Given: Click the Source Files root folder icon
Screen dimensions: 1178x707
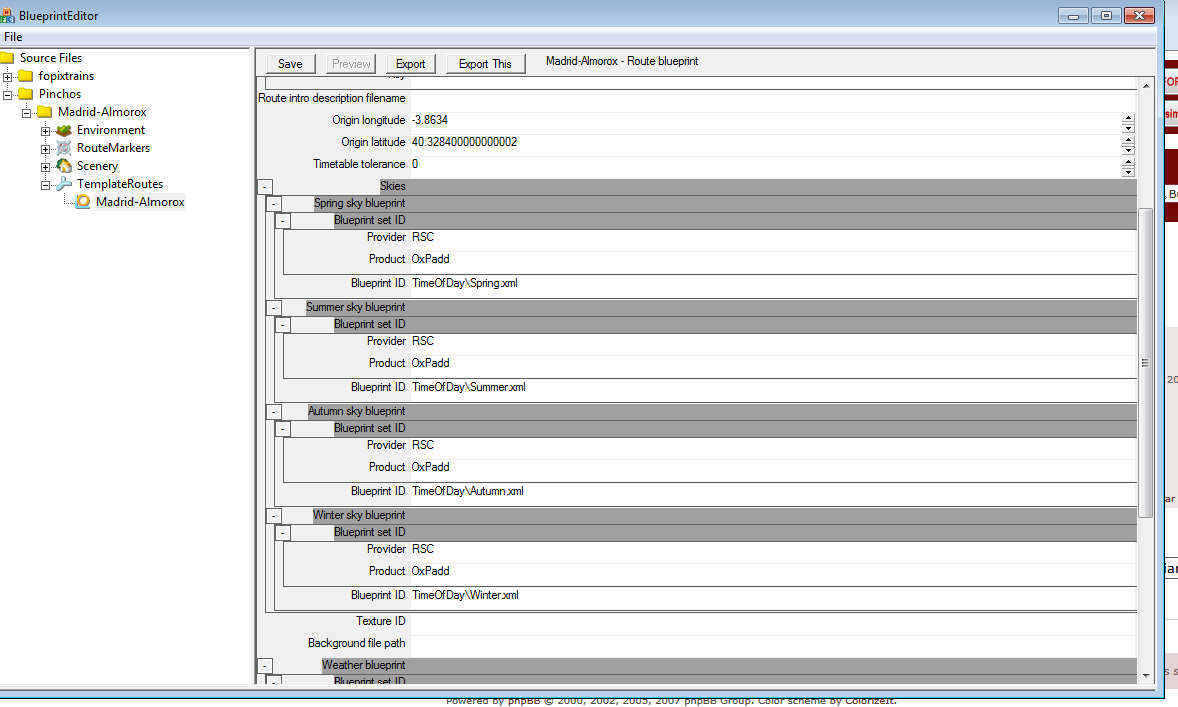Looking at the screenshot, I should pos(7,58).
